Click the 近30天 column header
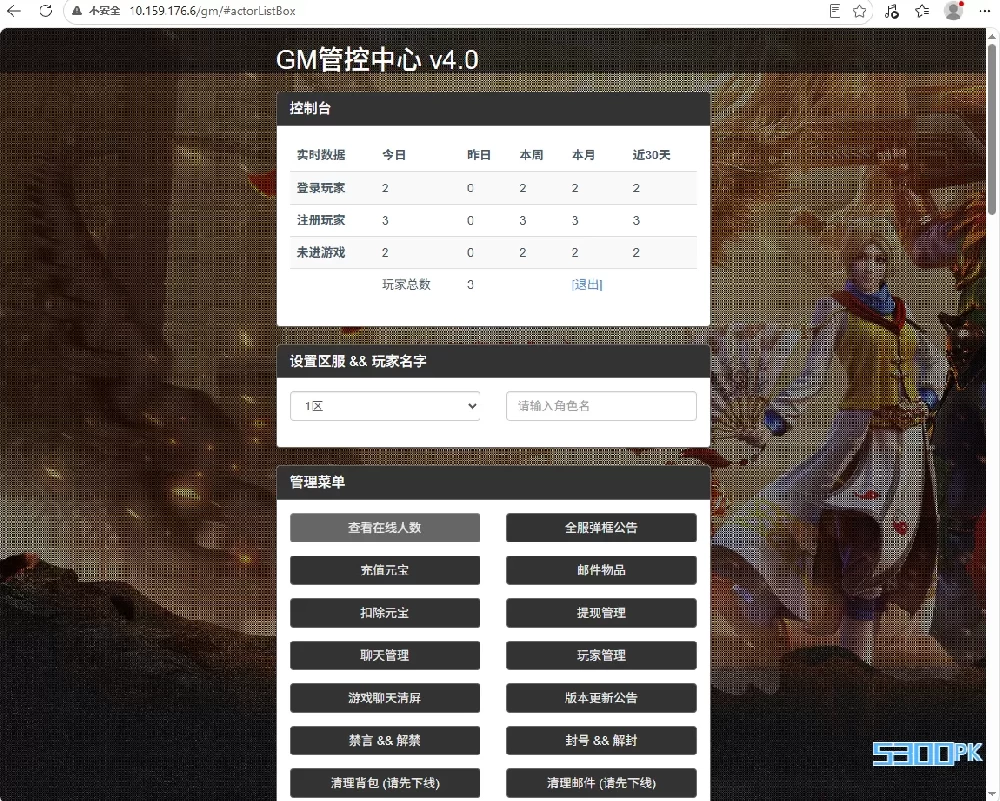Image resolution: width=1000 pixels, height=801 pixels. (x=651, y=155)
